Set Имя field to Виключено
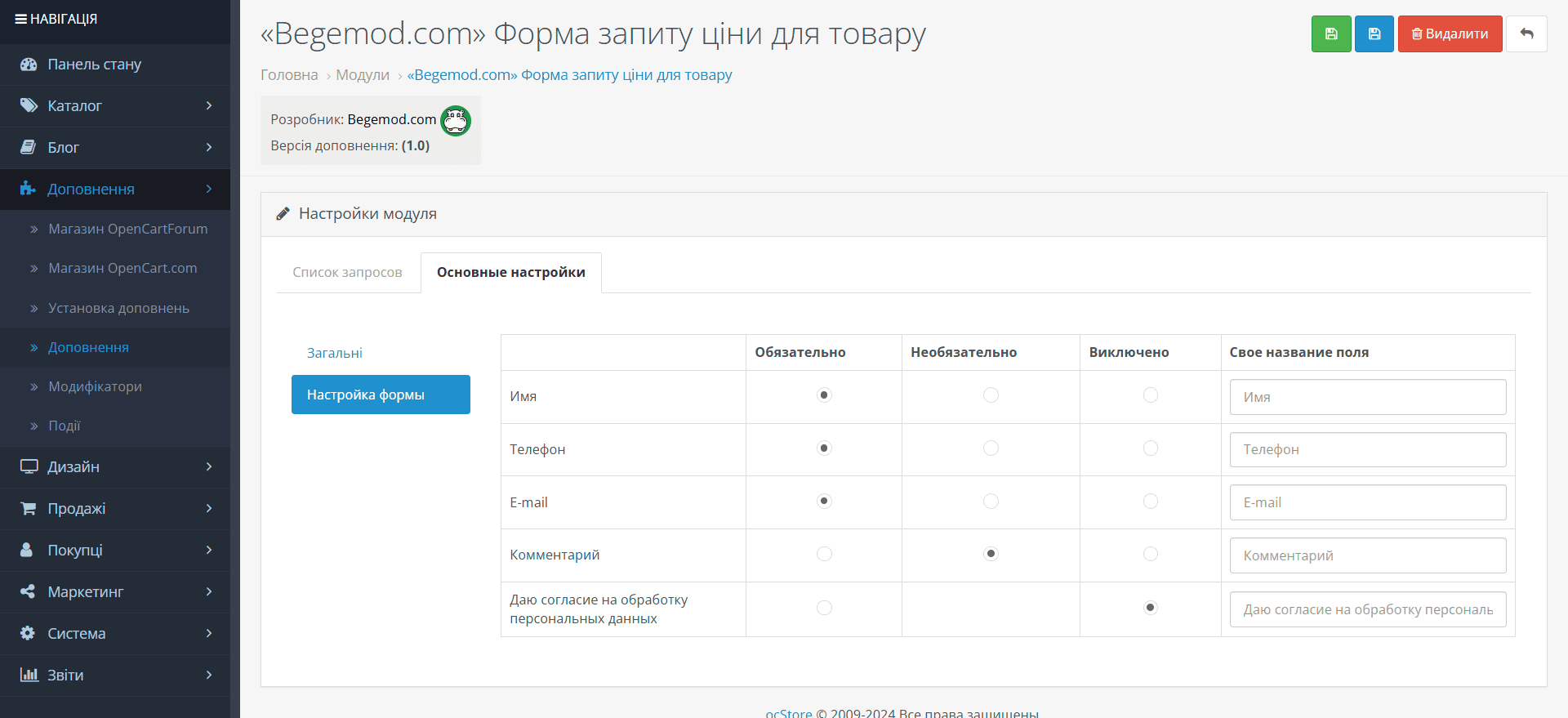The width and height of the screenshot is (1568, 718). click(1151, 395)
